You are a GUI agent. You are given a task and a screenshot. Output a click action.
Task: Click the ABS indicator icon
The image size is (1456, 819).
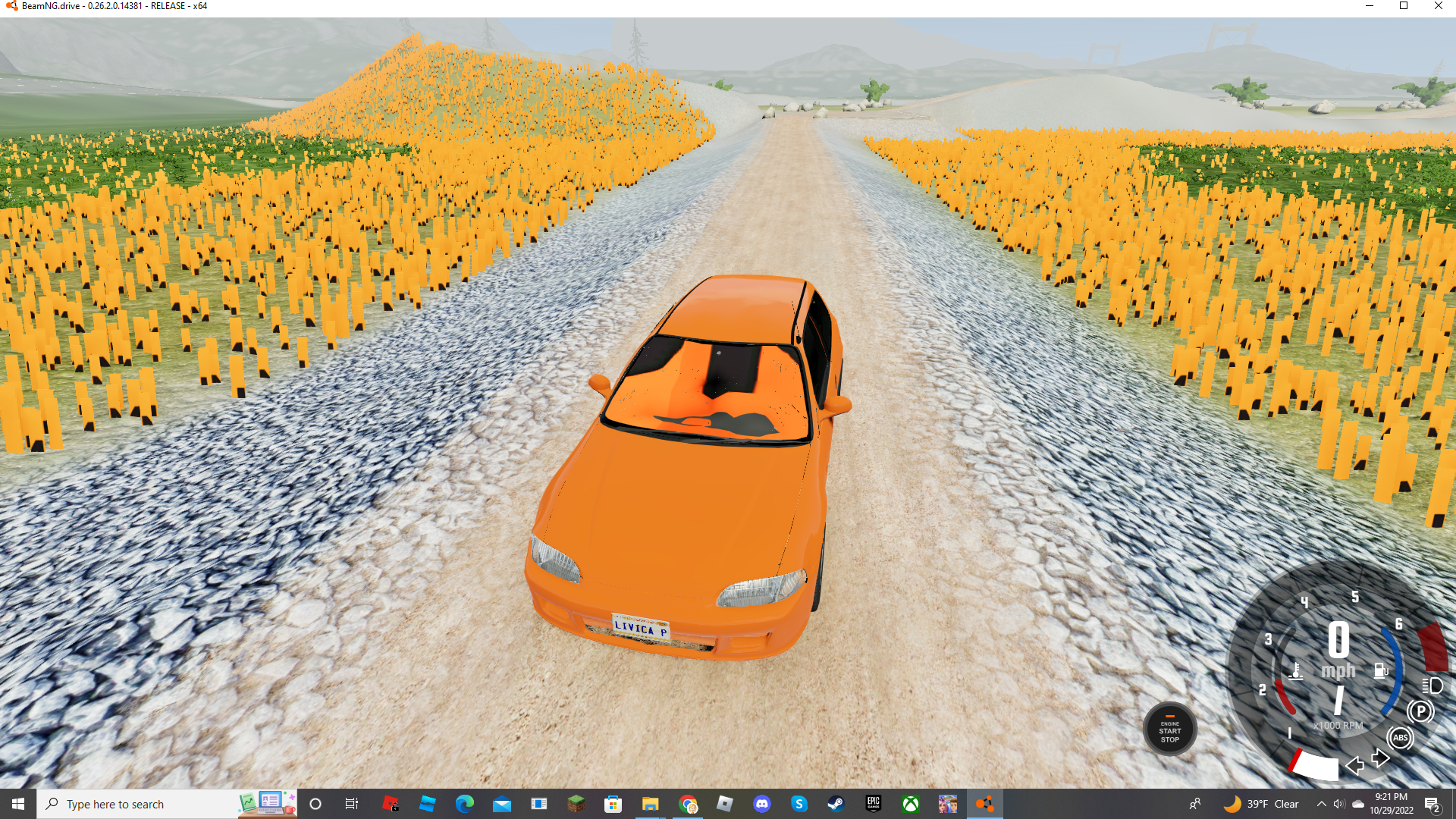[1400, 737]
